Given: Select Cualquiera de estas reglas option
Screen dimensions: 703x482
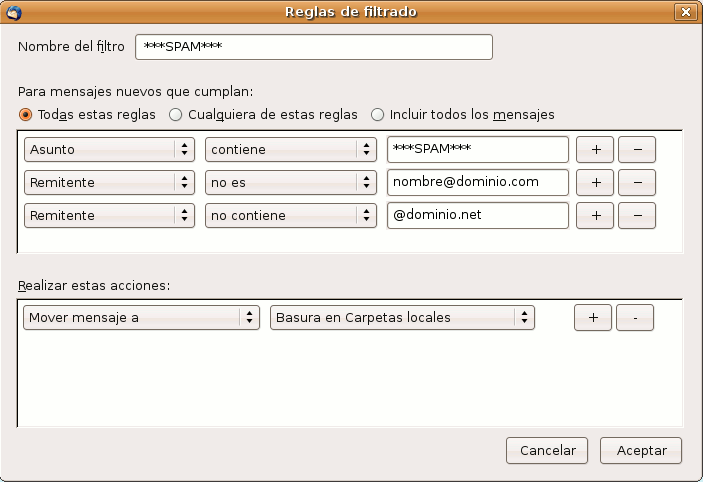Looking at the screenshot, I should coord(176,115).
